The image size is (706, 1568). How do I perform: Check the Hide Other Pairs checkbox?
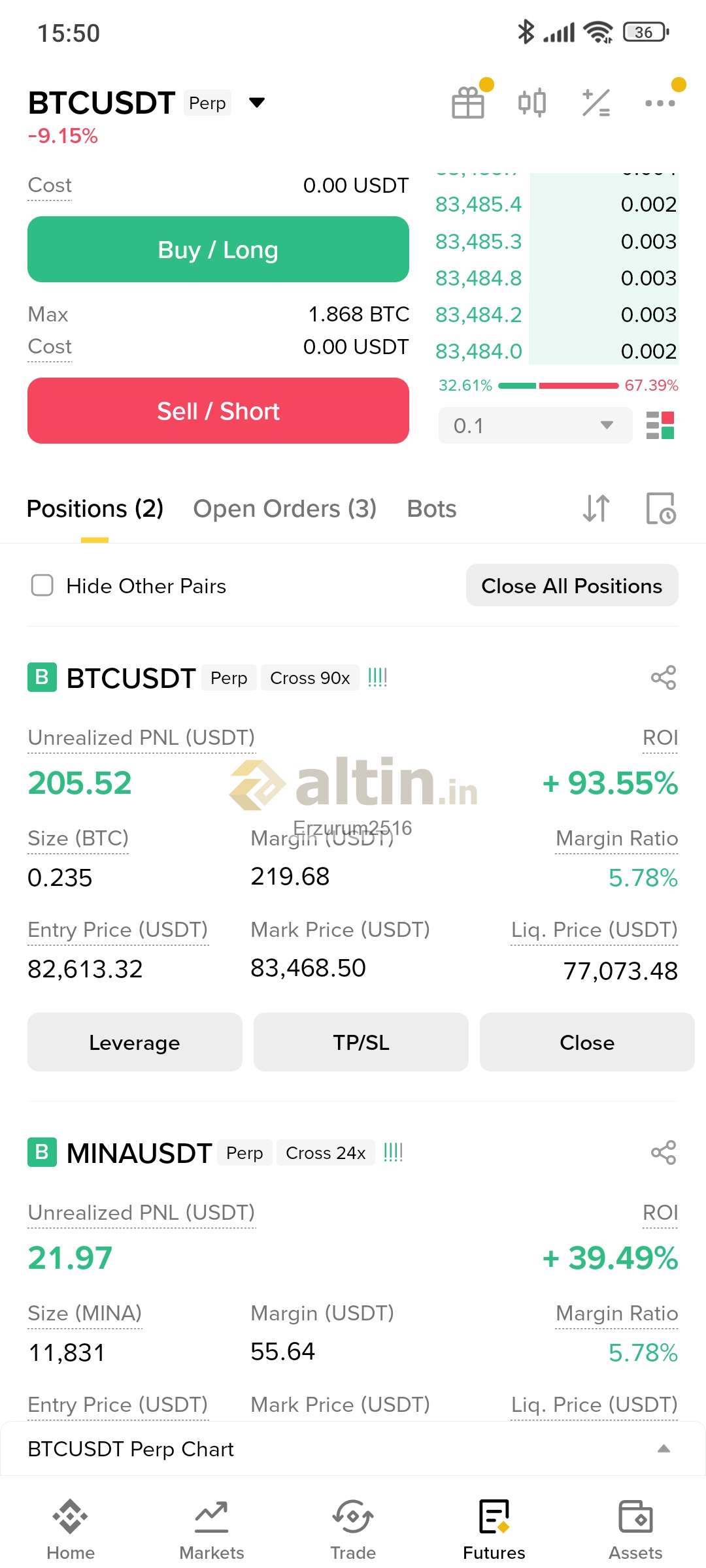tap(42, 585)
